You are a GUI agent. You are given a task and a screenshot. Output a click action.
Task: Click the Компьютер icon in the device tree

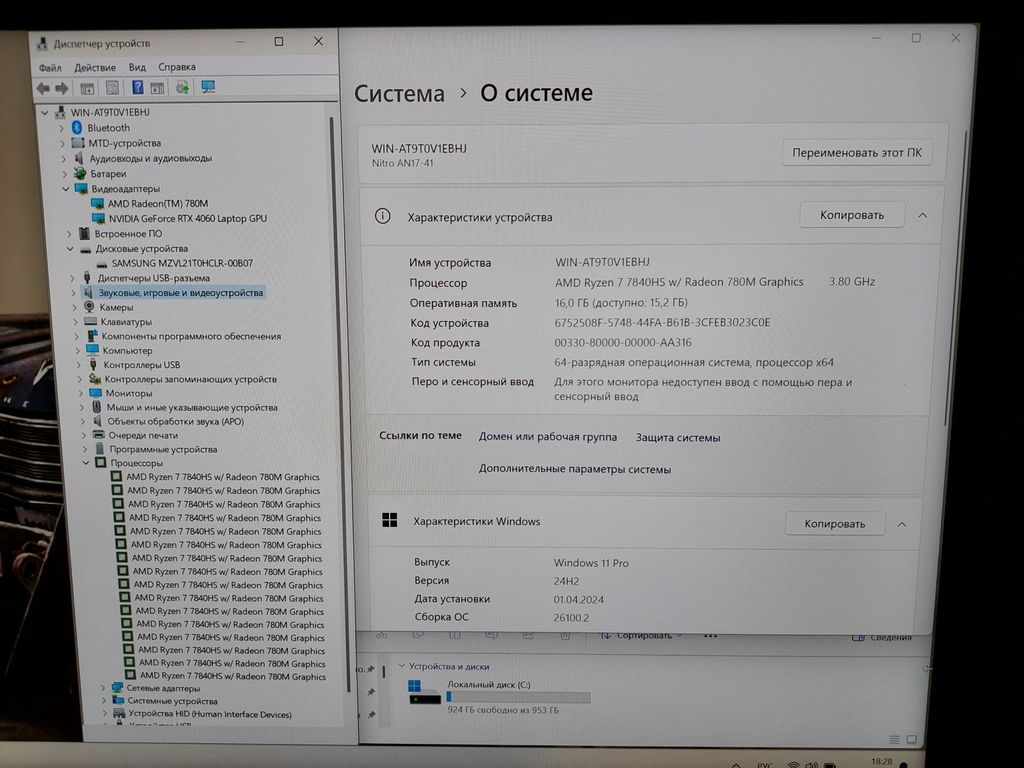(x=93, y=350)
